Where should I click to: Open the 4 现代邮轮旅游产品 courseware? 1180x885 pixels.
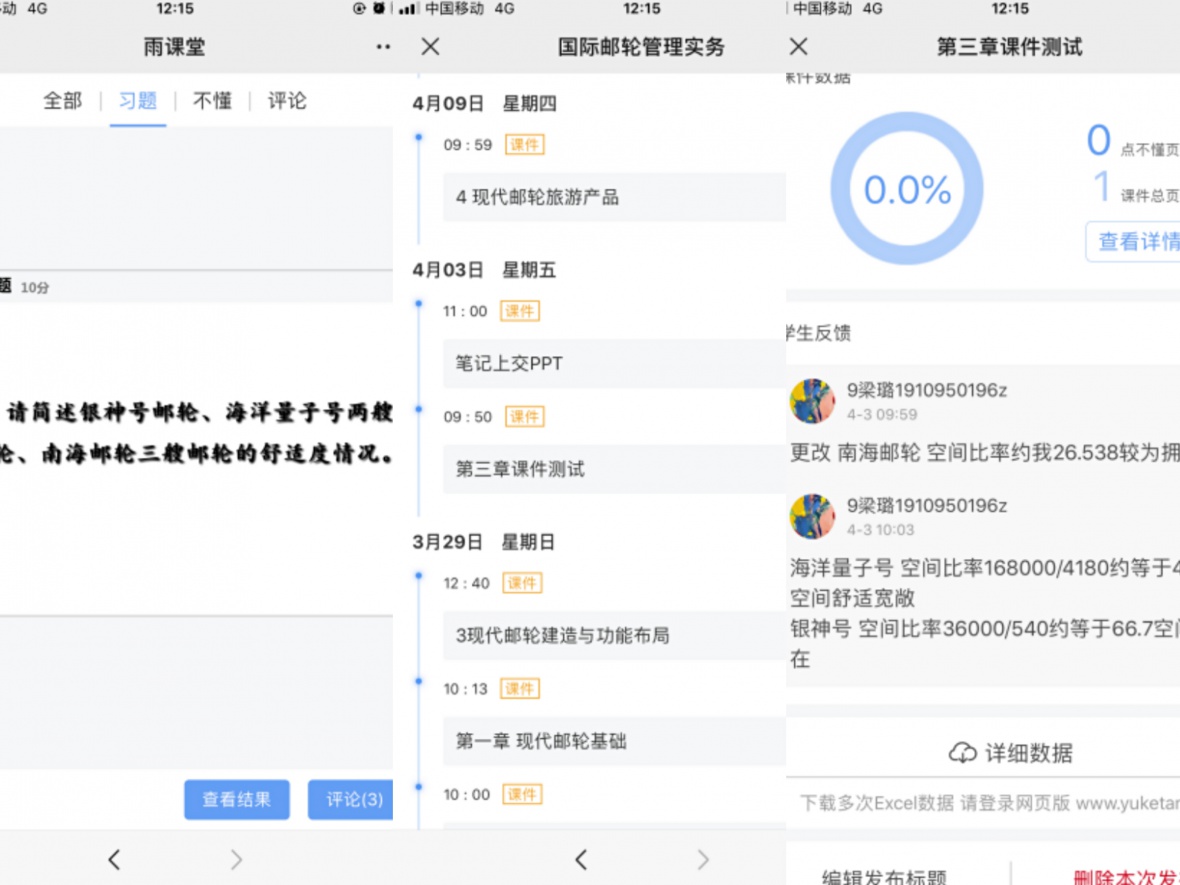pyautogui.click(x=613, y=197)
